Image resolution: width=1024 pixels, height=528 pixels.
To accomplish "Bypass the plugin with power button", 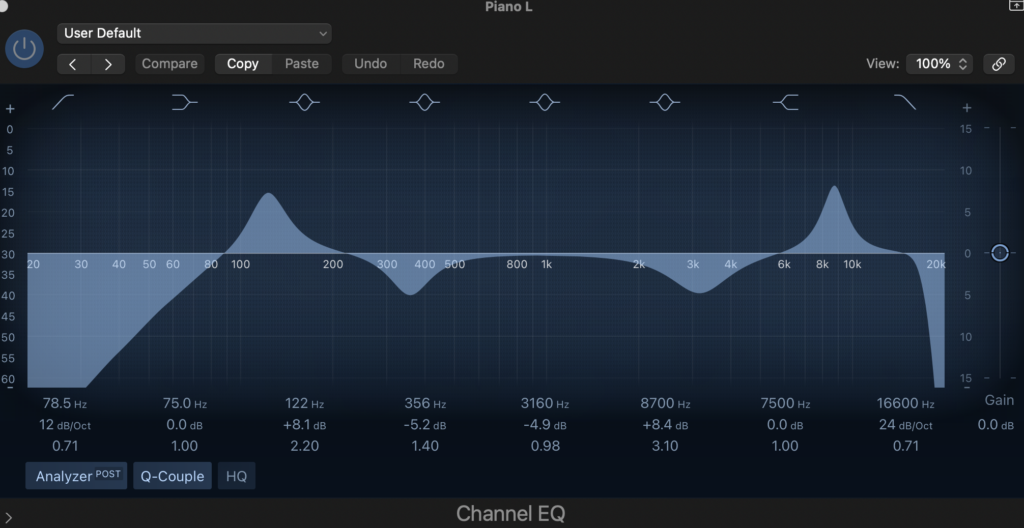I will (x=24, y=49).
